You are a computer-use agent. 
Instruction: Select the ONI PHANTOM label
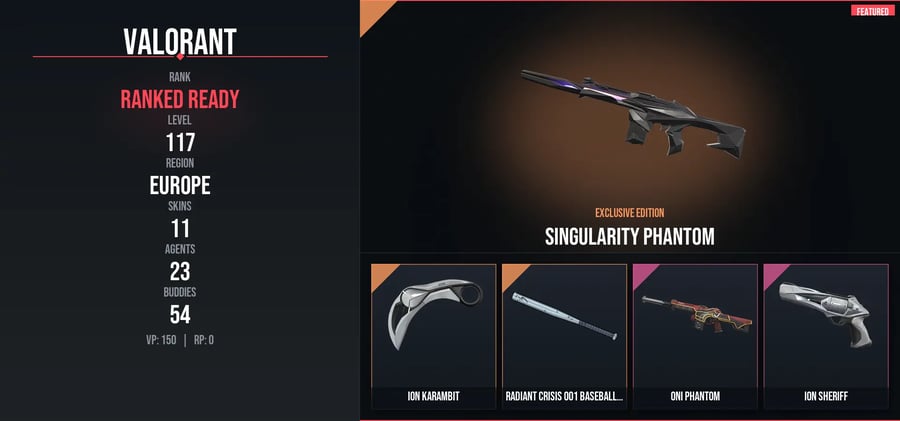pos(695,396)
